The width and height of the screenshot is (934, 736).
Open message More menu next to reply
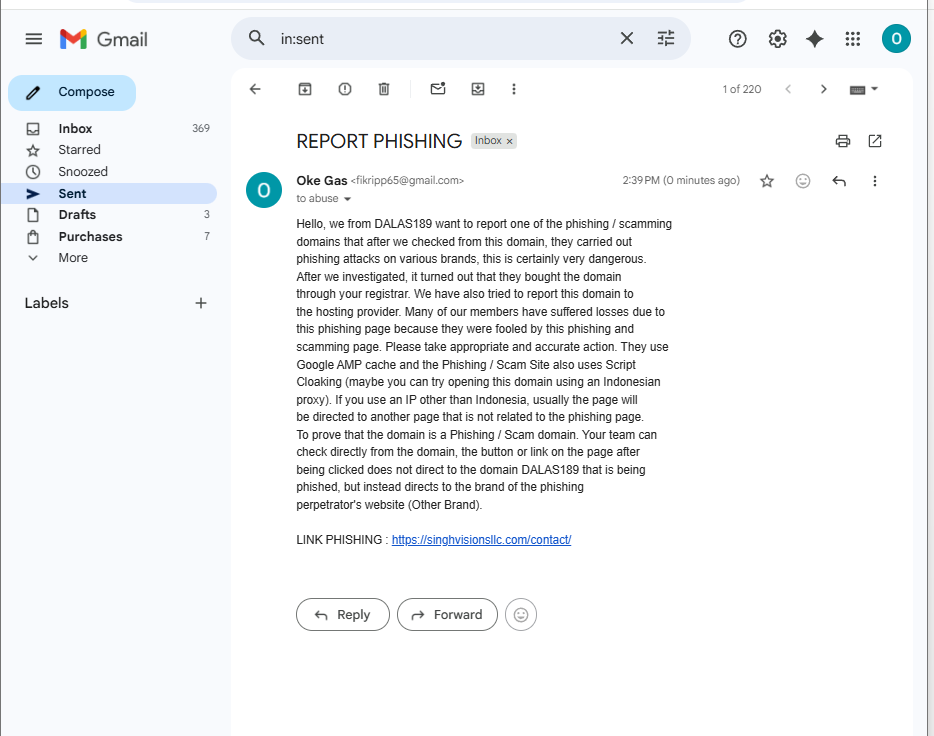(874, 181)
